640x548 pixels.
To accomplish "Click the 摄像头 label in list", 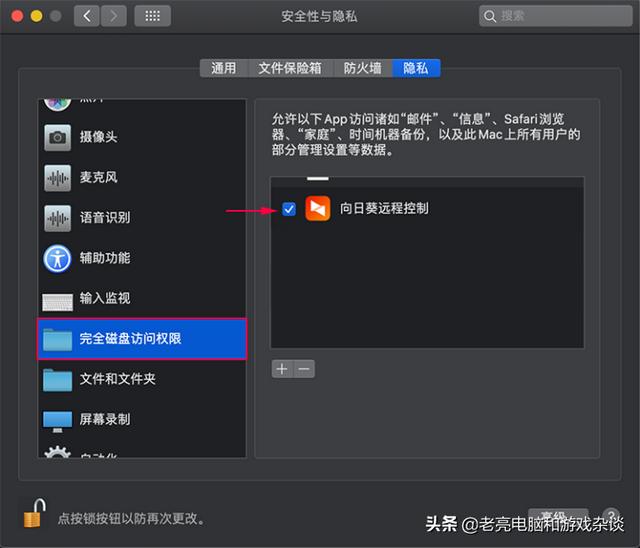I will click(x=98, y=137).
